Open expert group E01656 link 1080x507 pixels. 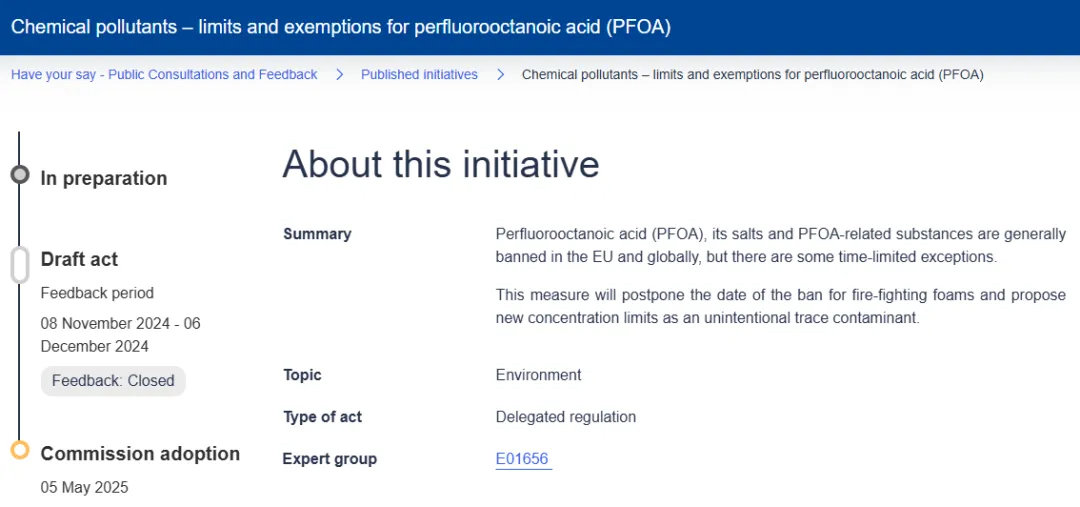click(522, 459)
